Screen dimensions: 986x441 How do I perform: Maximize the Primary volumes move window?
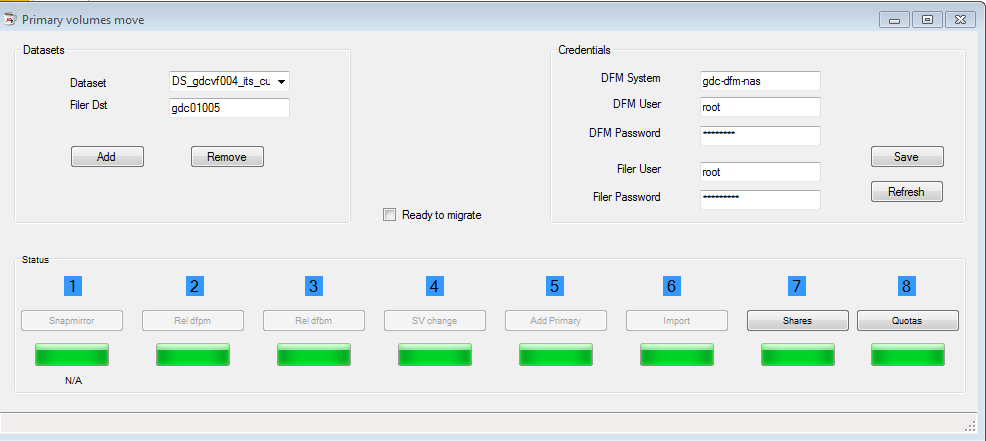[927, 20]
